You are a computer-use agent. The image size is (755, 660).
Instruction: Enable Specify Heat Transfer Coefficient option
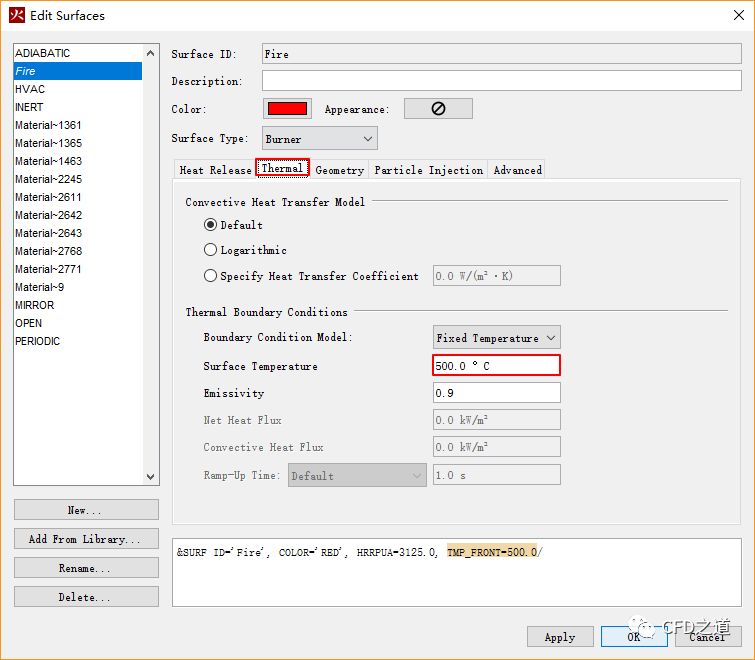coord(210,276)
